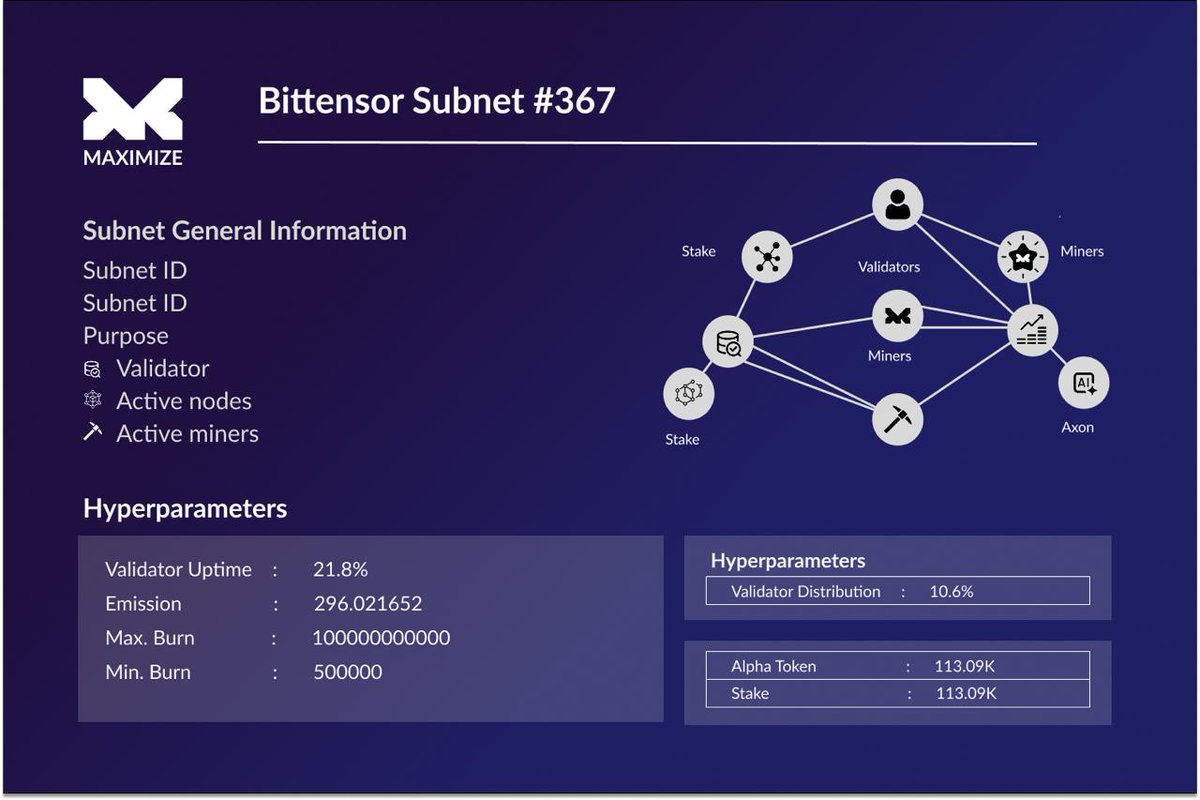Image resolution: width=1200 pixels, height=800 pixels.
Task: Click the Validators label in the diagram
Action: click(x=889, y=267)
